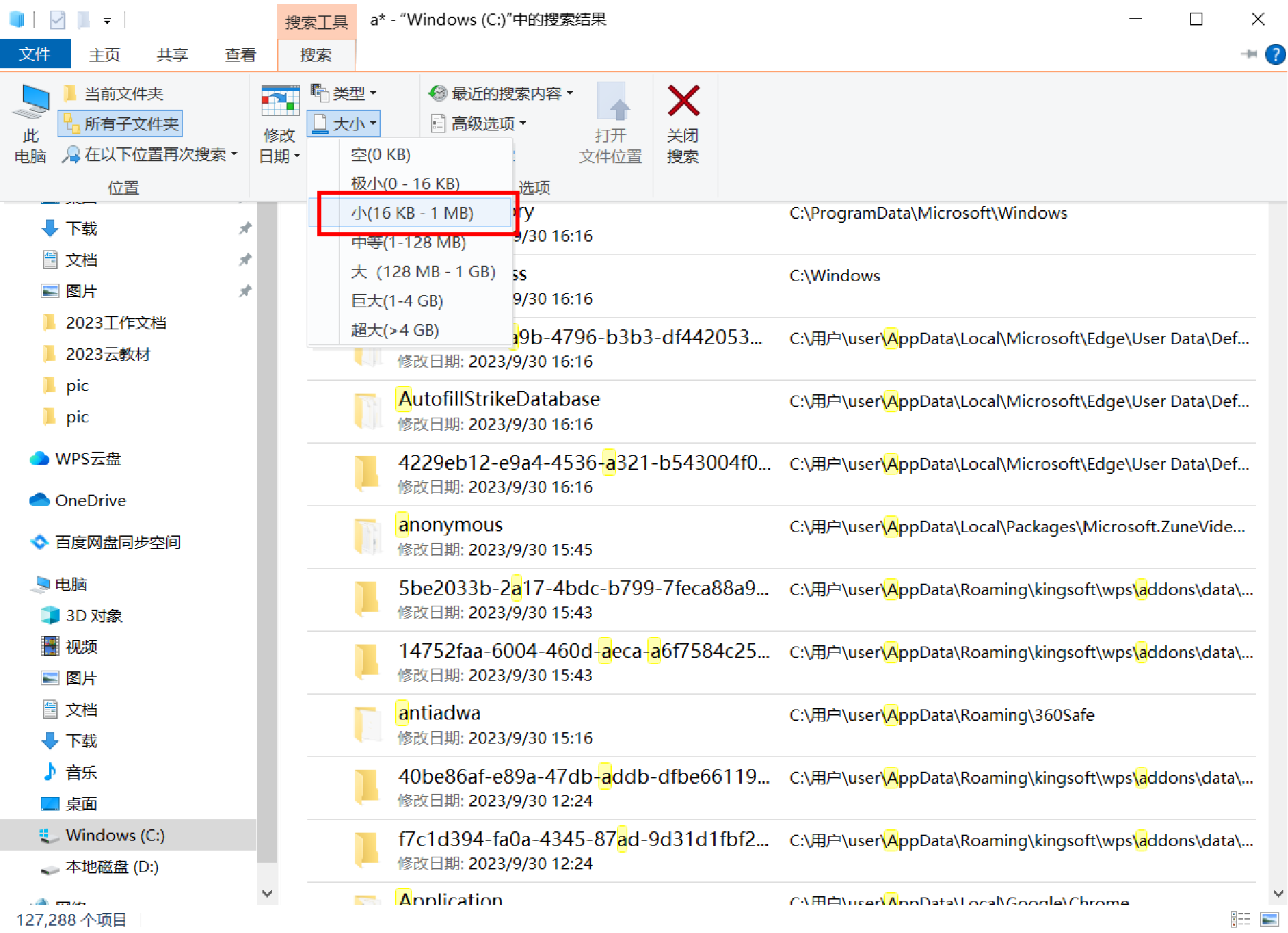Click the pin ribbon icon
Screen dimensions: 1288x933
point(1249,54)
